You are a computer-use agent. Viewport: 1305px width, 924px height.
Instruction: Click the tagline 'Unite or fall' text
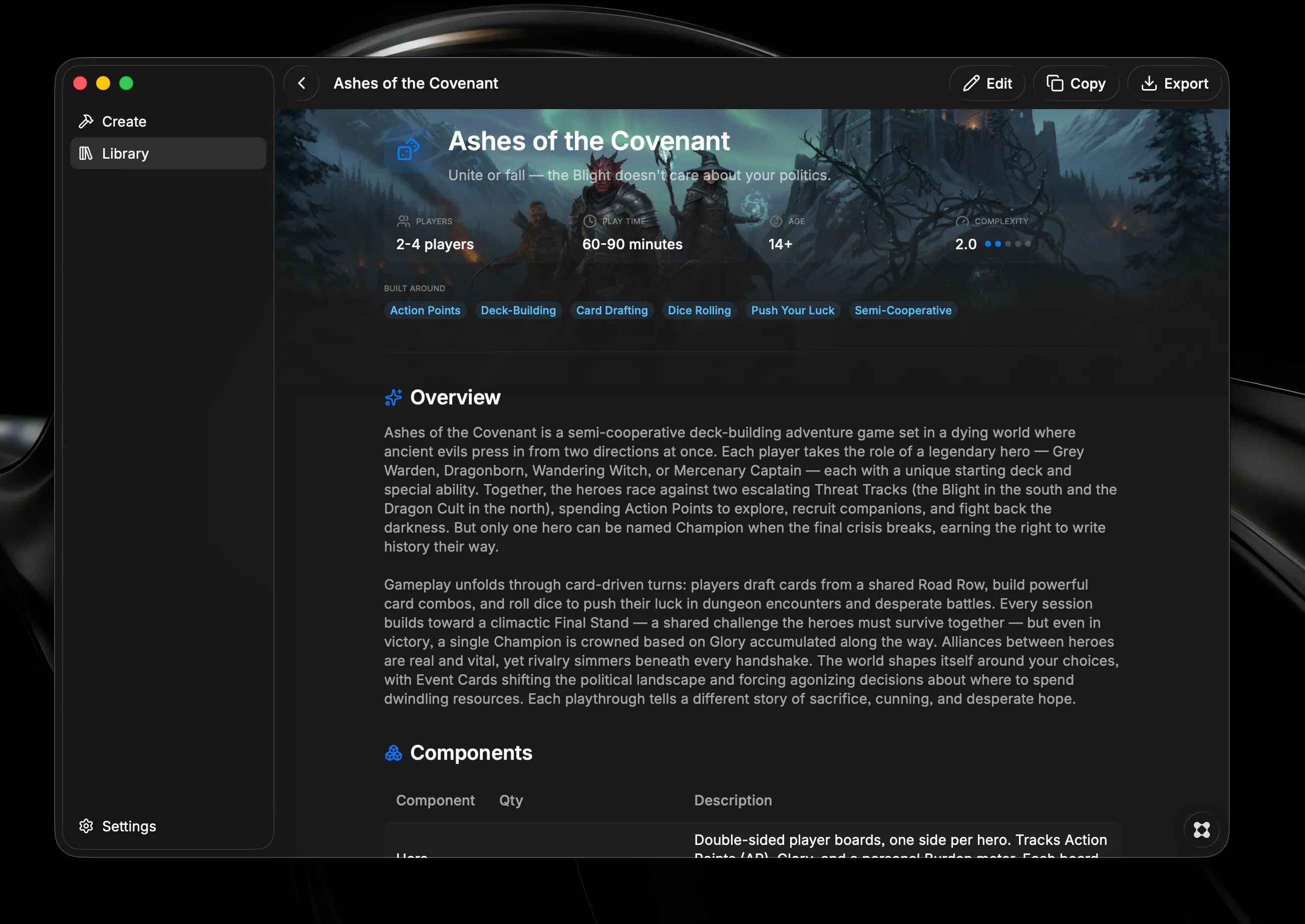click(639, 175)
